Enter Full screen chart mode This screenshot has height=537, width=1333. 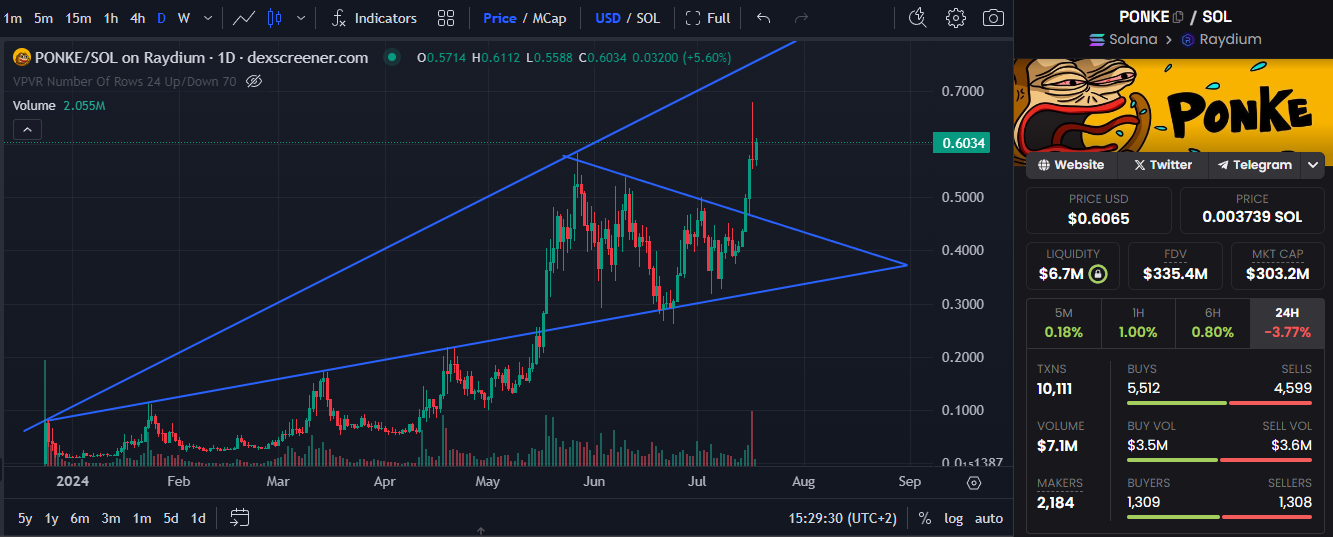pos(708,18)
